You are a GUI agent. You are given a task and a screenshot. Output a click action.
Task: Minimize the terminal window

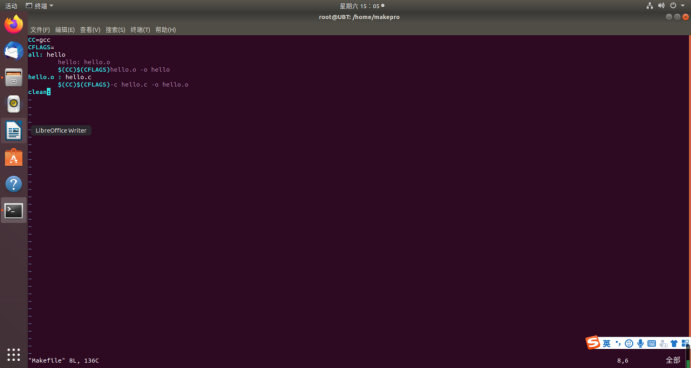(669, 17)
